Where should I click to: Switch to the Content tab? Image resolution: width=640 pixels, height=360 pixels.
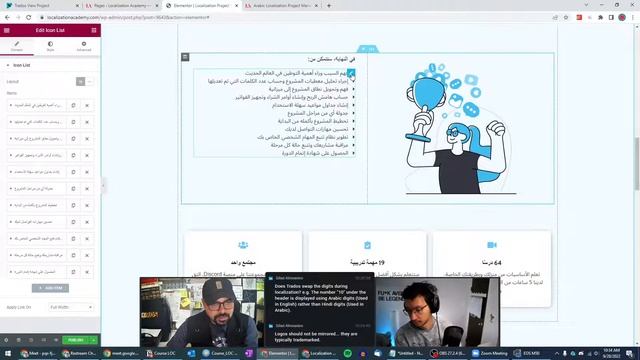17,46
